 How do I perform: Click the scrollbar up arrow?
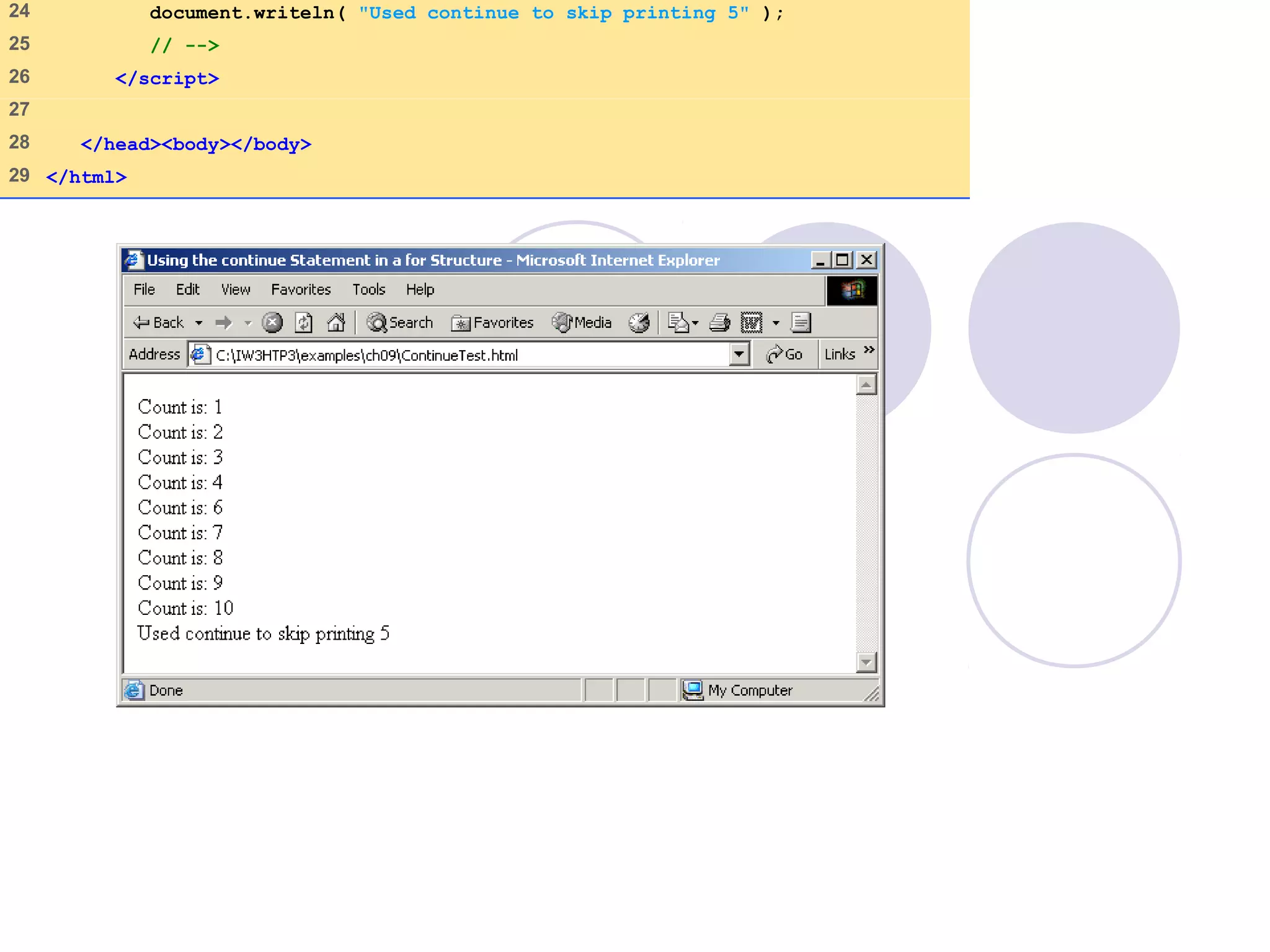click(x=866, y=385)
